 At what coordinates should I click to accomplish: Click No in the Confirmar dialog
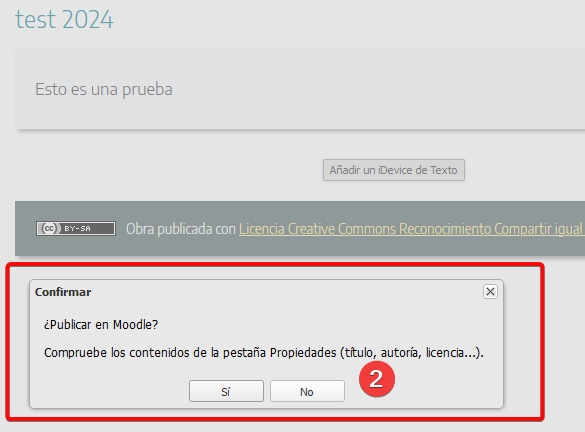click(x=307, y=391)
